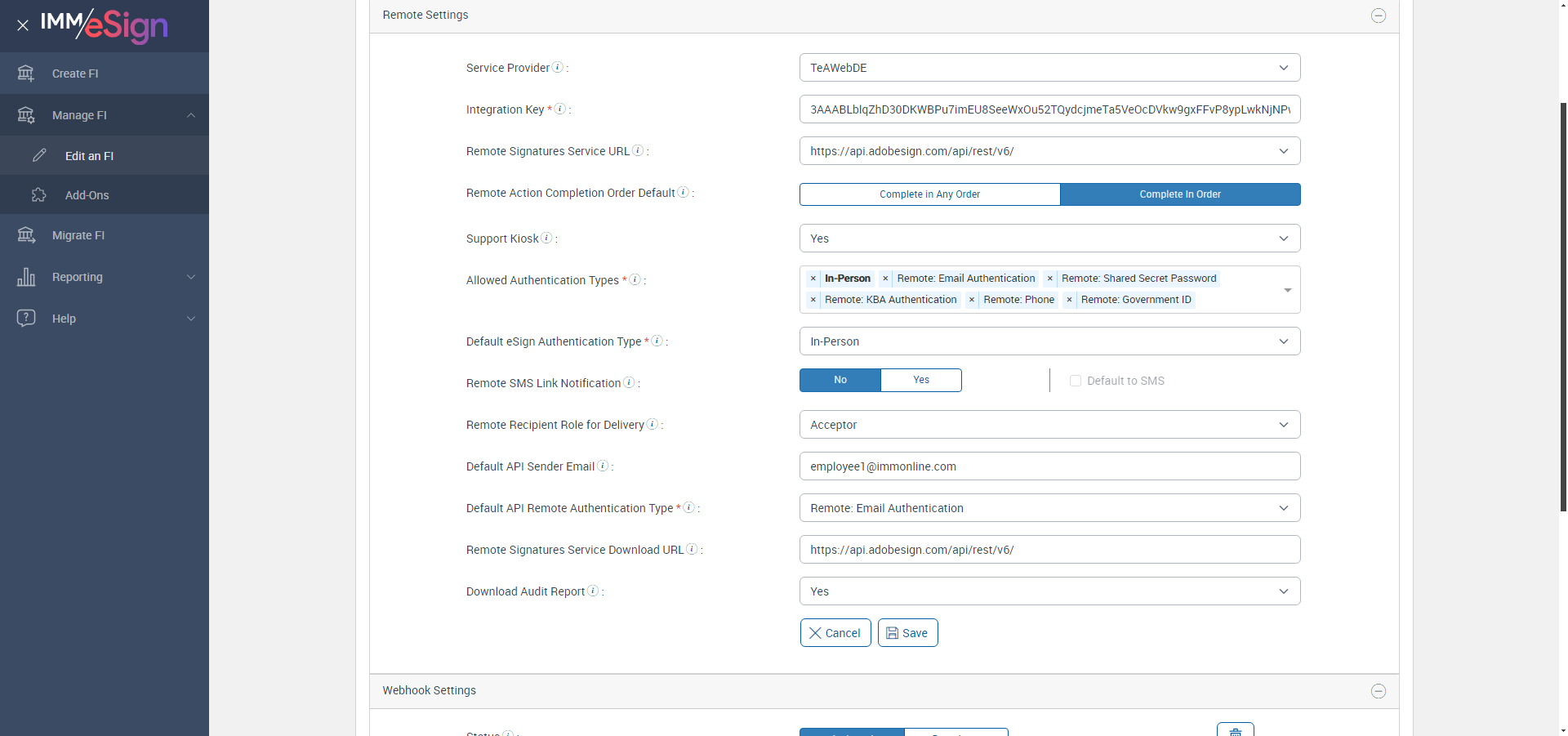Open the Service Provider dropdown

[x=1049, y=68]
